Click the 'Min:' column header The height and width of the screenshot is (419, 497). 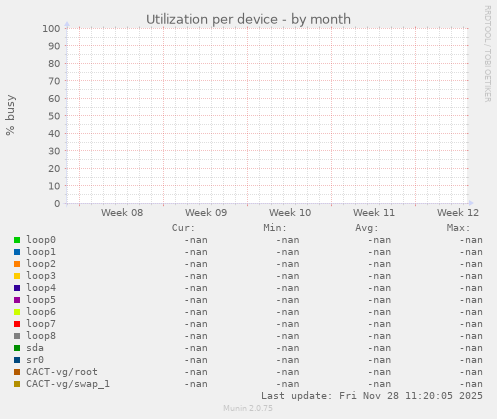(x=275, y=228)
